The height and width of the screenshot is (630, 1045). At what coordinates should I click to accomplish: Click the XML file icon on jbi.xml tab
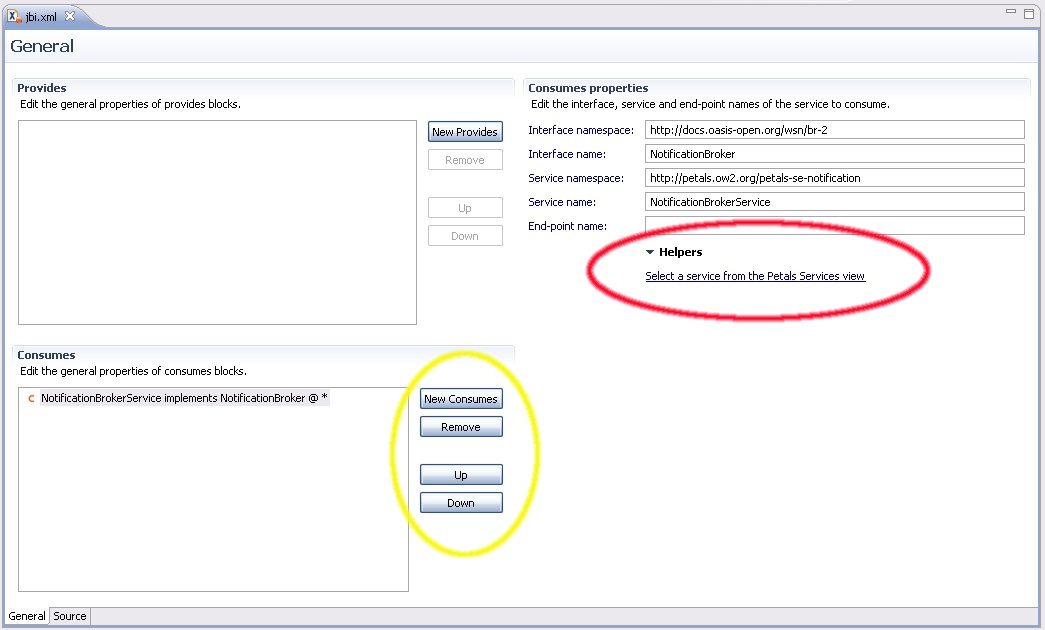(x=15, y=16)
